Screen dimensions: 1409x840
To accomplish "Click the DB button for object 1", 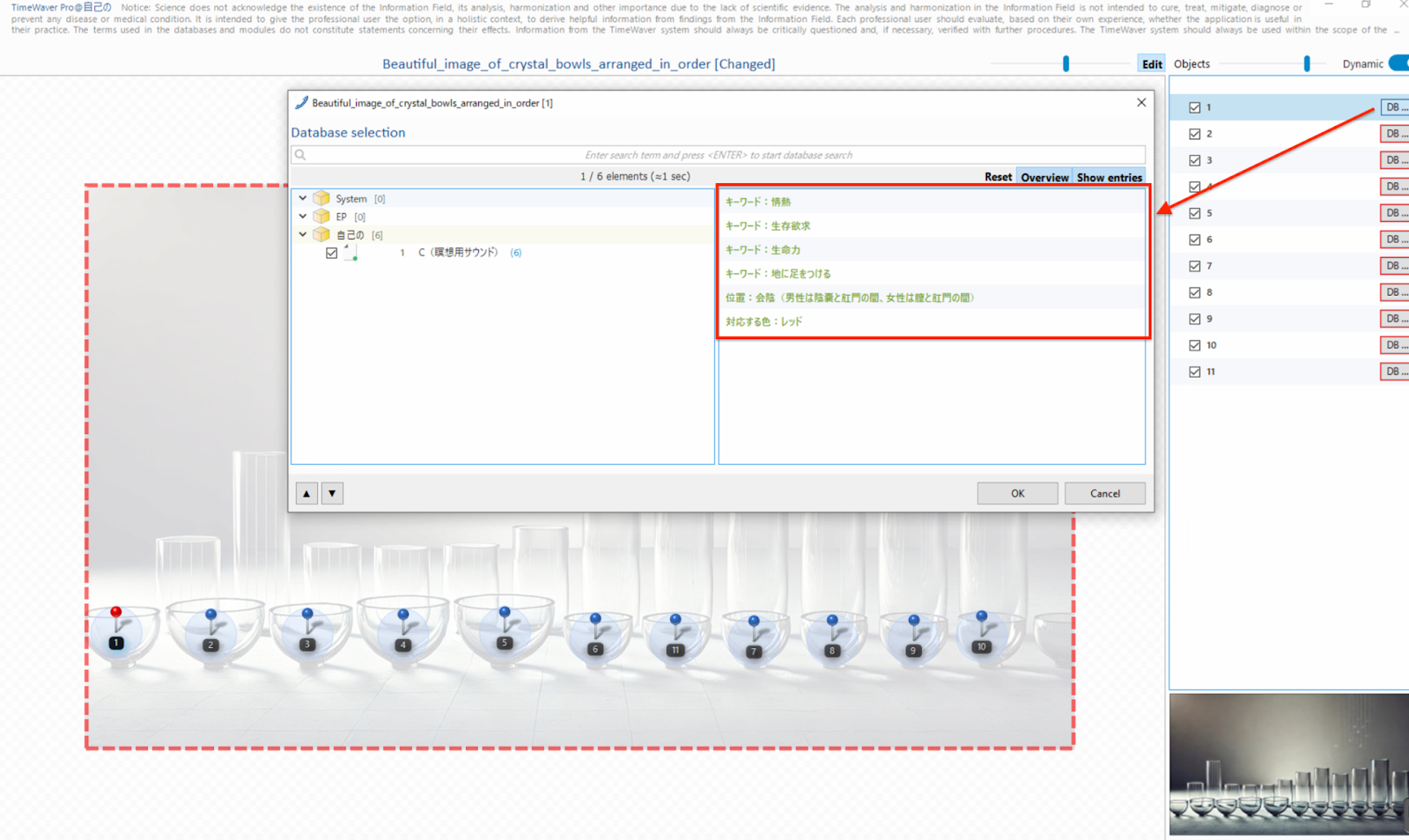I will click(1395, 107).
